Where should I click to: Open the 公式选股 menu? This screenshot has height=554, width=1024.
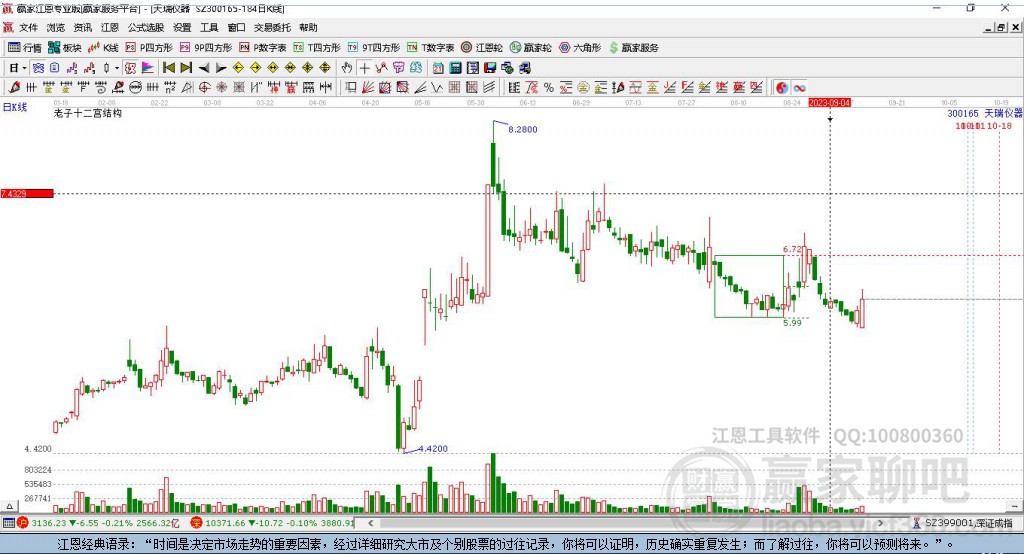(x=146, y=27)
